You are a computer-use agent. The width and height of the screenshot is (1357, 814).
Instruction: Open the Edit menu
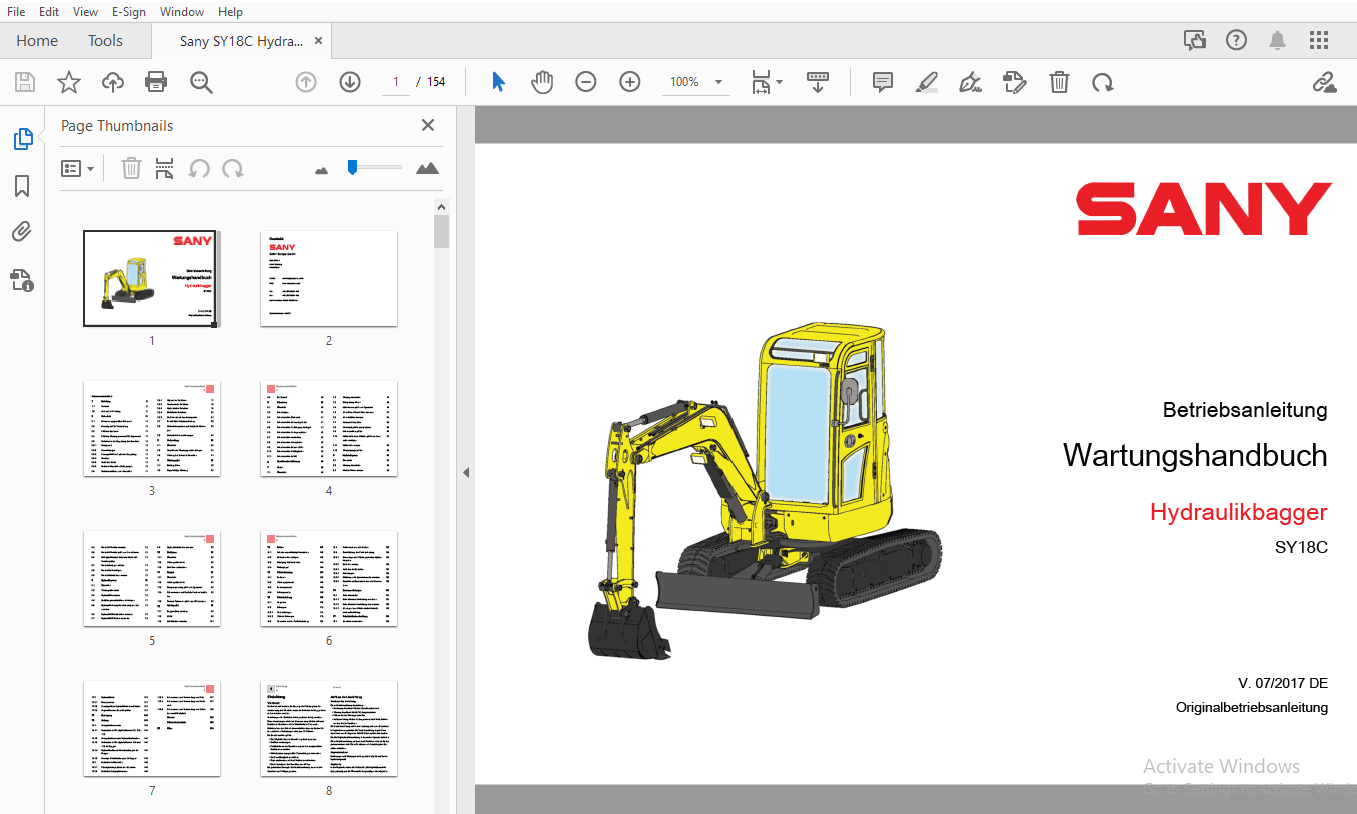(x=49, y=12)
